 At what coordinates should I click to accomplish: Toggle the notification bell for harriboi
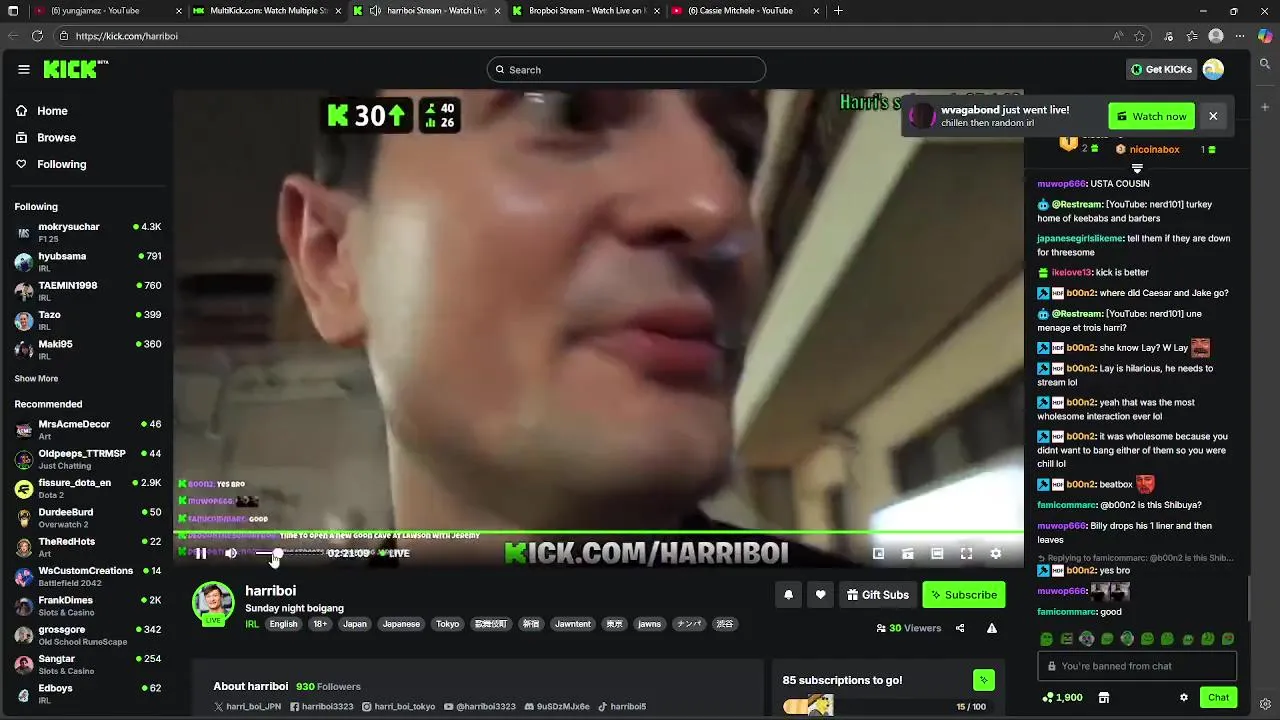point(788,595)
